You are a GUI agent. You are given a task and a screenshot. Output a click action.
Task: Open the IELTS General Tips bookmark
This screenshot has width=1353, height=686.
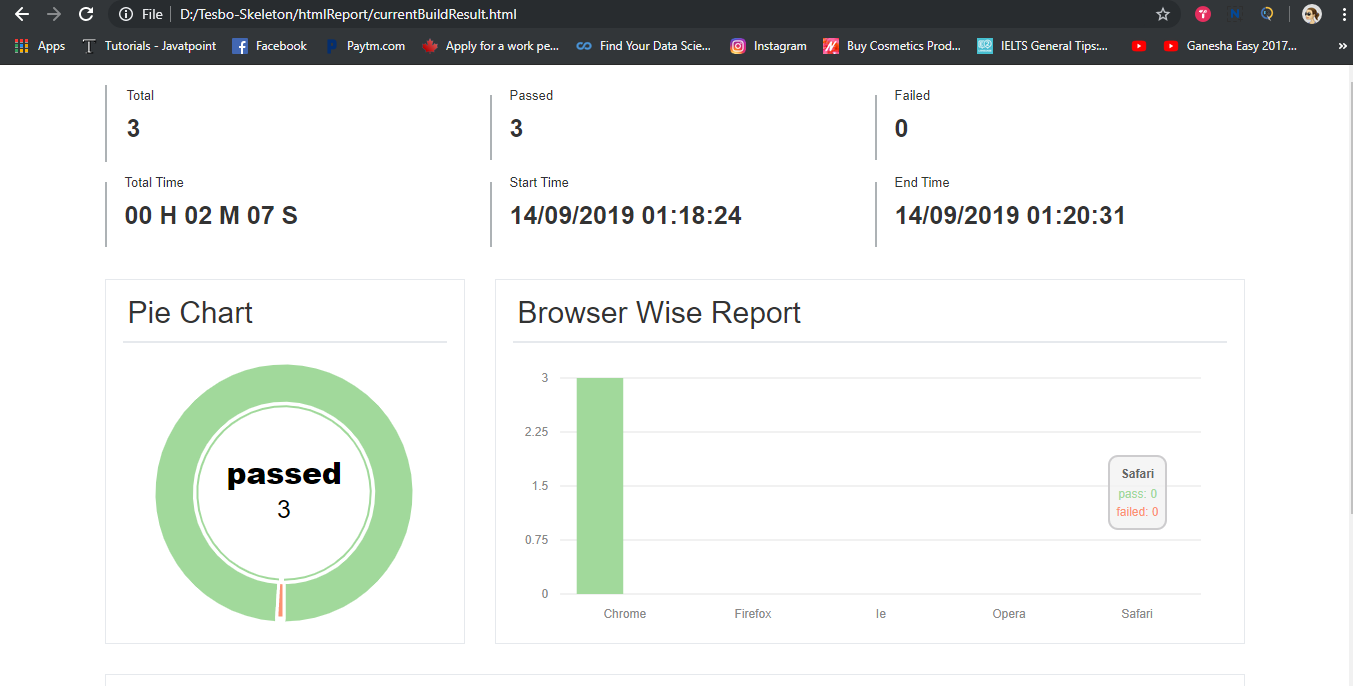(1043, 45)
